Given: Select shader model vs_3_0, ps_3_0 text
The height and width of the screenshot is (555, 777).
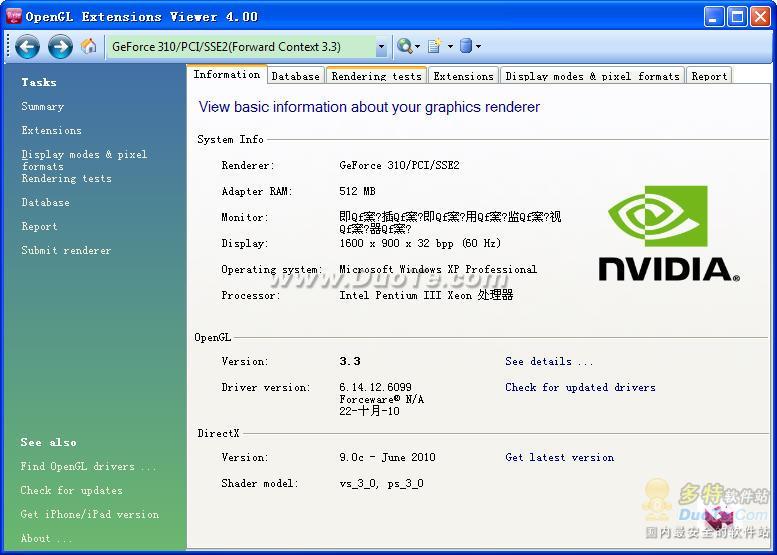Looking at the screenshot, I should (x=382, y=483).
